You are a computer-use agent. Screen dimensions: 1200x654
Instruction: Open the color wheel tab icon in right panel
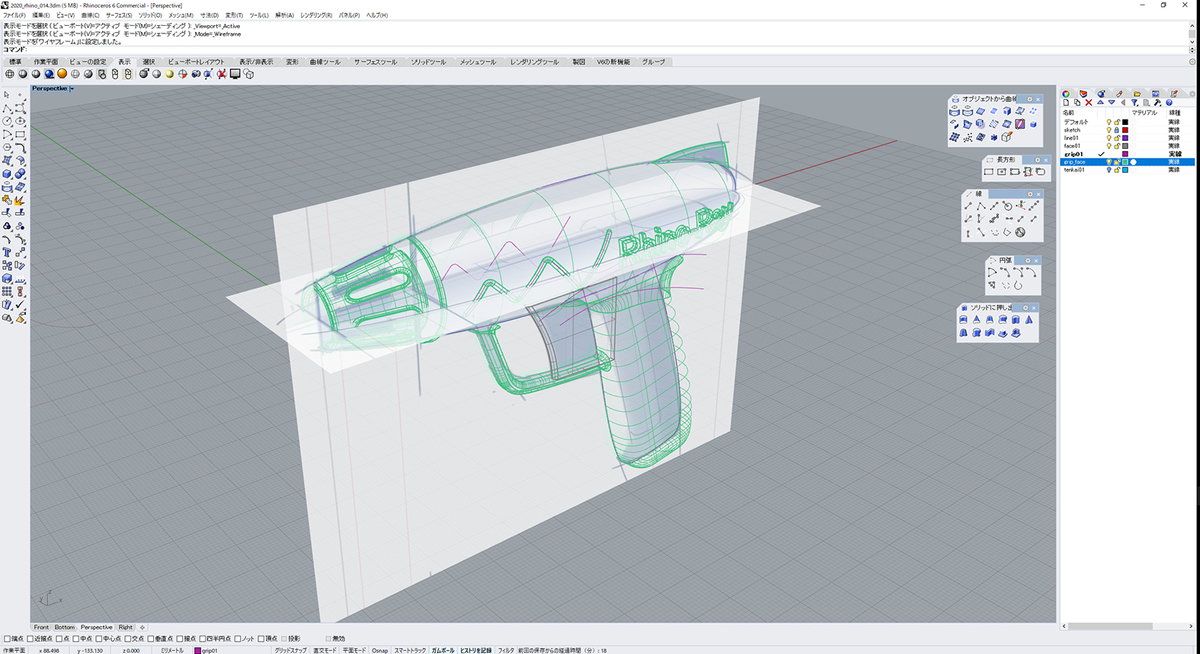(1066, 94)
